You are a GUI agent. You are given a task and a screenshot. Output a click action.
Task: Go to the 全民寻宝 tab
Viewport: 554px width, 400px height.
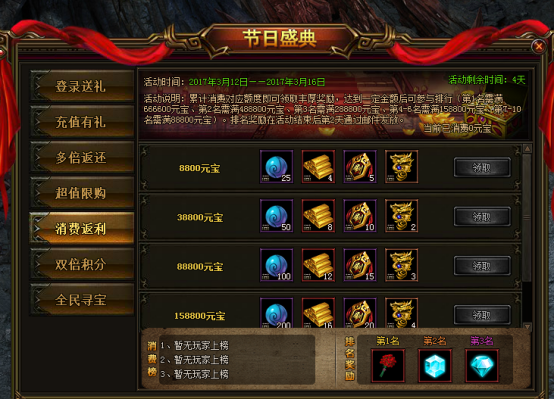pos(82,300)
